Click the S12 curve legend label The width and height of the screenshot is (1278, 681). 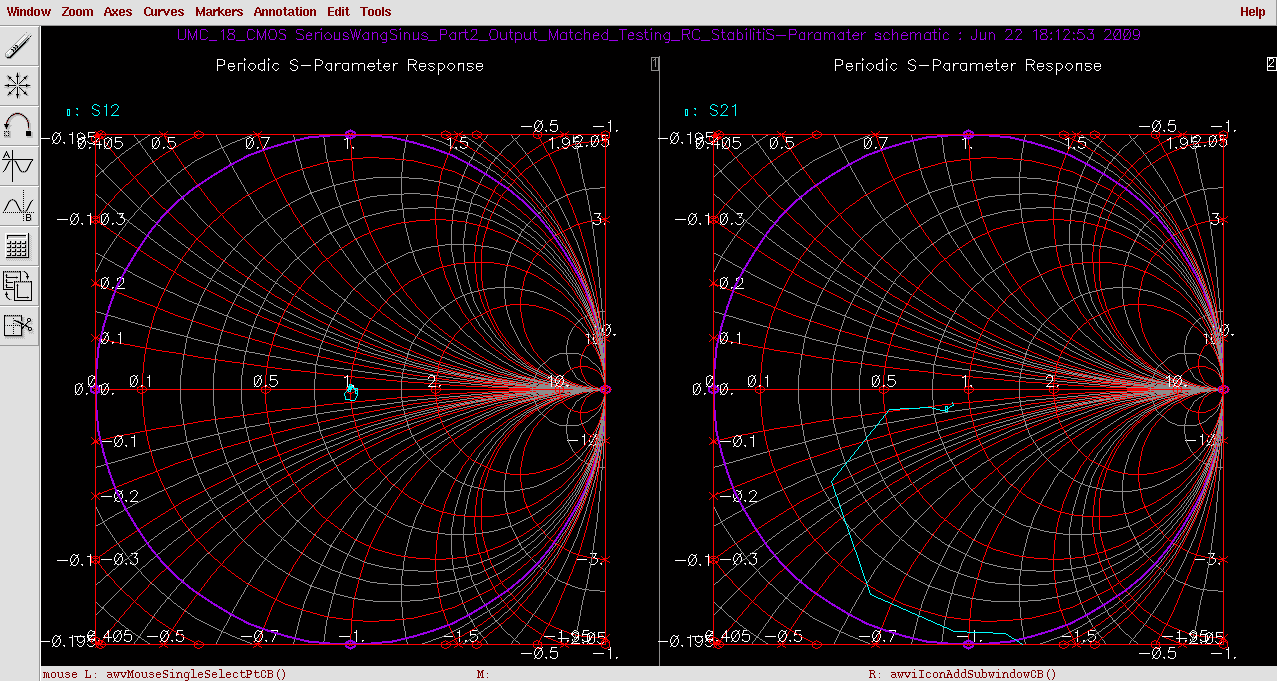coord(105,110)
